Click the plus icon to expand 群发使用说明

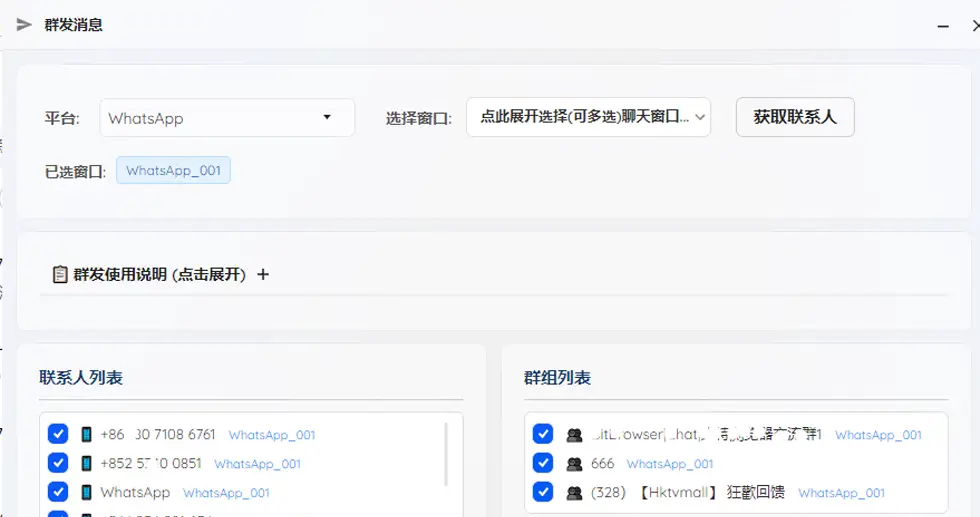tap(263, 274)
